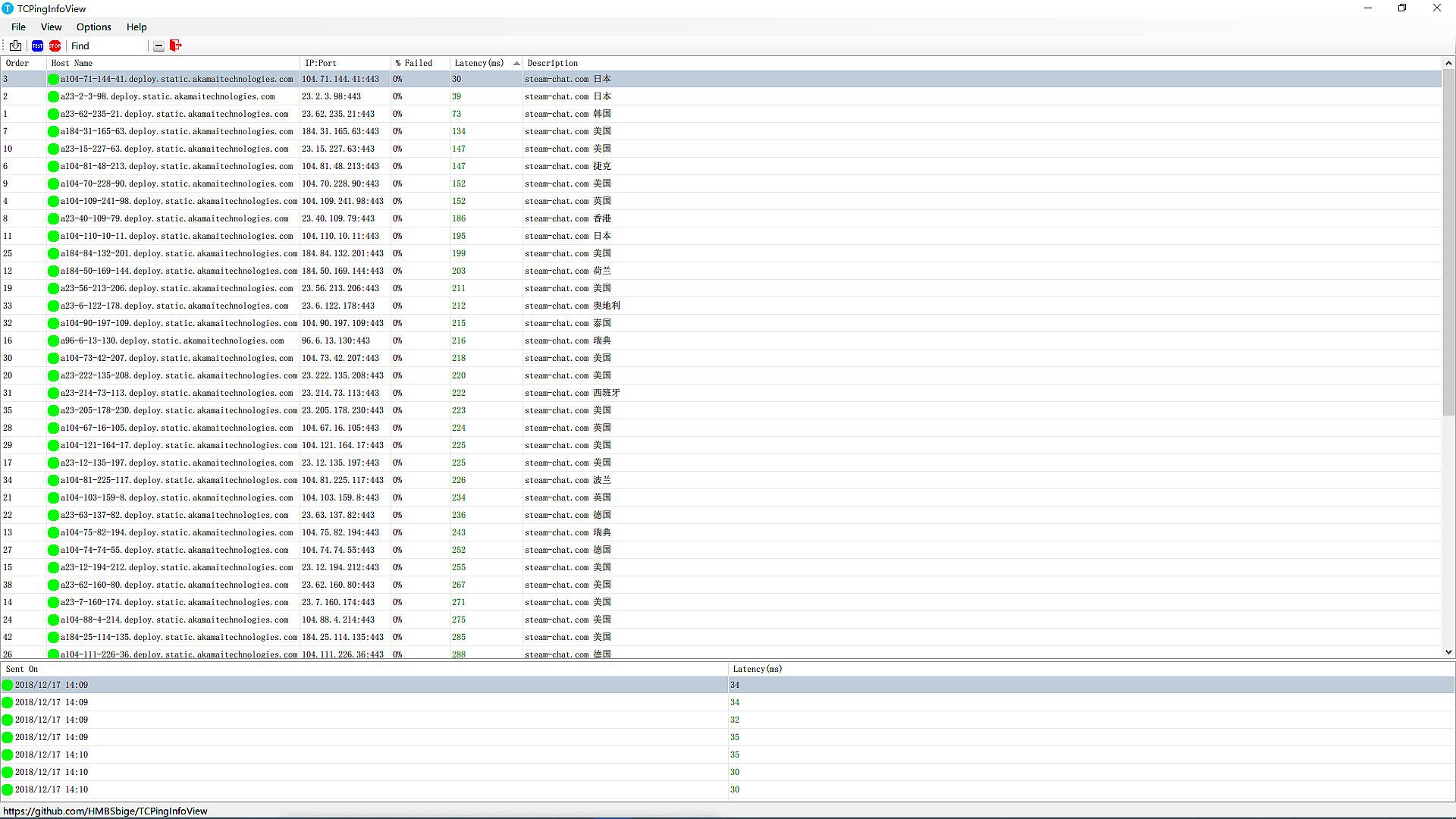This screenshot has height=819, width=1456.
Task: Click in the Find text field
Action: point(108,46)
